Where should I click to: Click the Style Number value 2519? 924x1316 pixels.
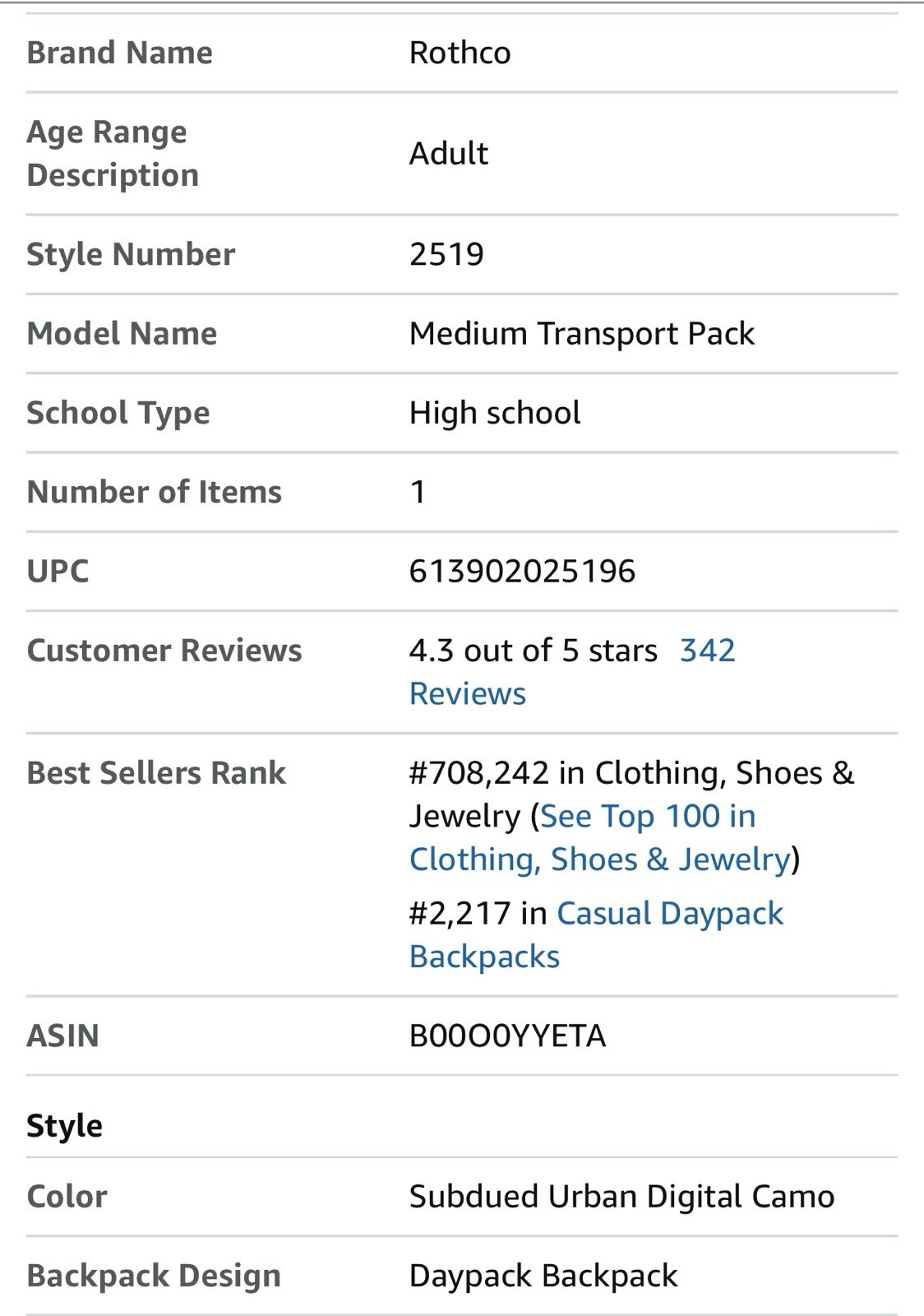pyautogui.click(x=446, y=254)
